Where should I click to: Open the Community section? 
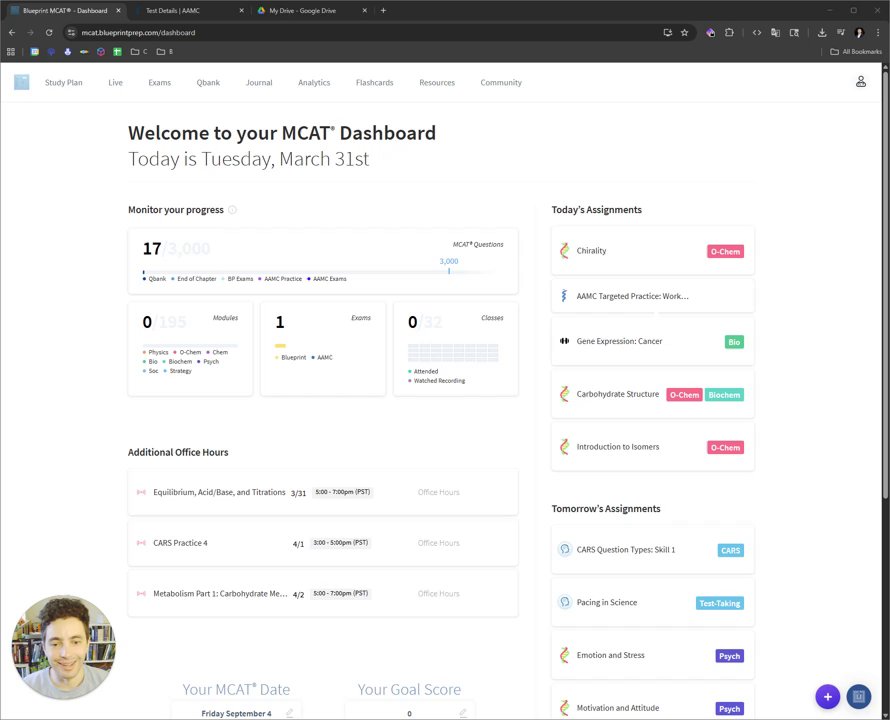coord(501,82)
